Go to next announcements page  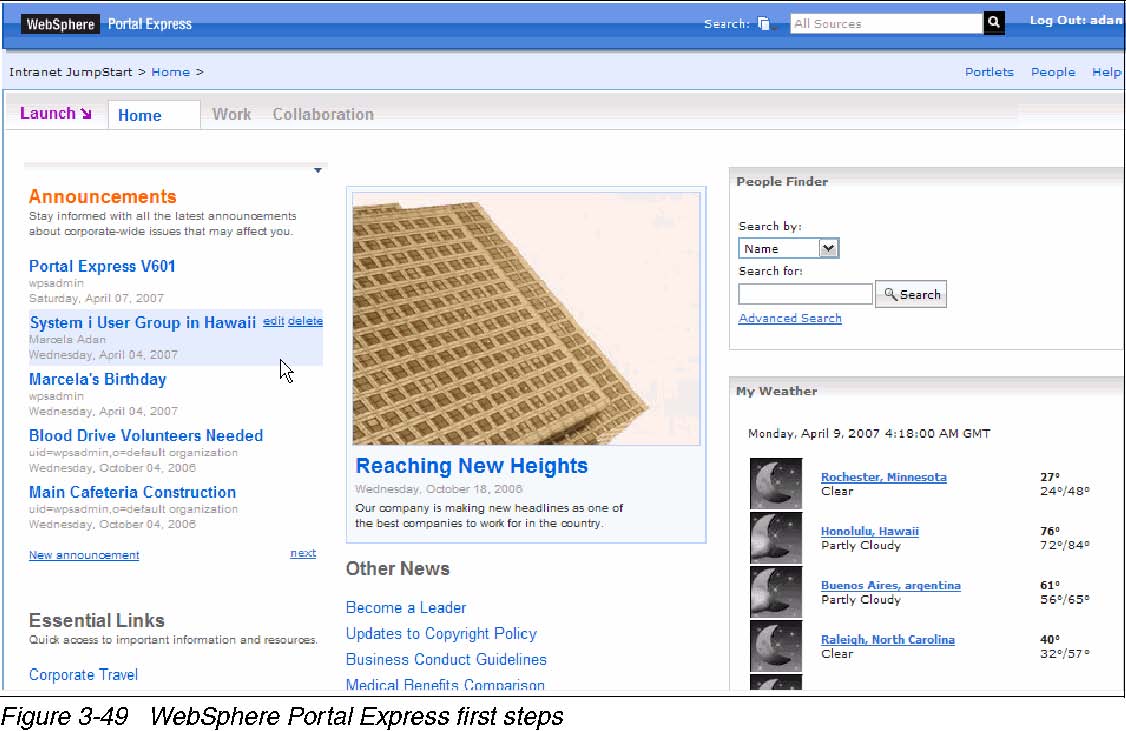point(303,553)
